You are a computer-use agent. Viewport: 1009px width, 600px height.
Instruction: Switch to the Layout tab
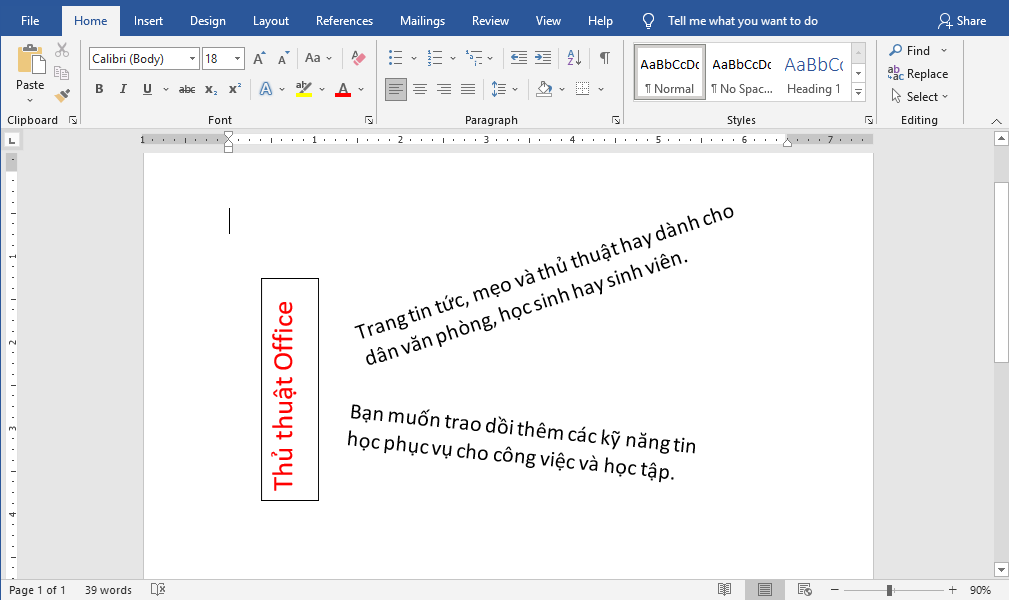[270, 21]
